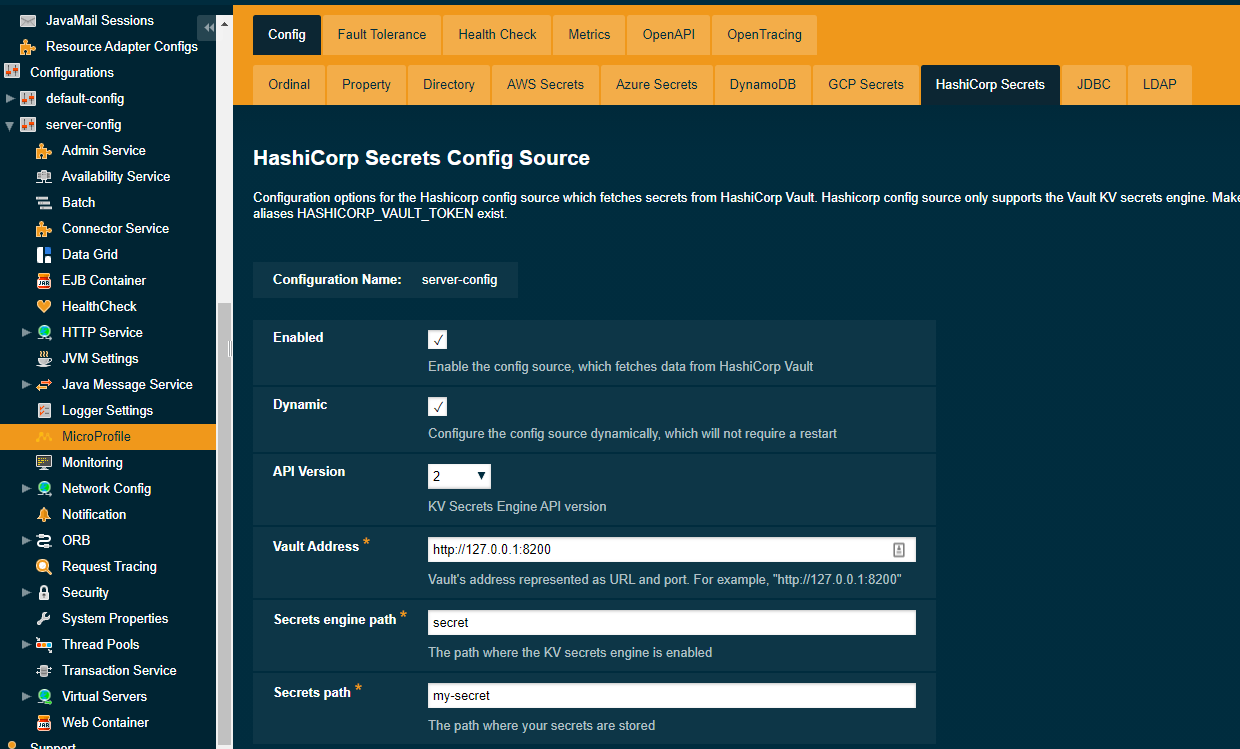Collapse the server-config tree node

(x=9, y=124)
